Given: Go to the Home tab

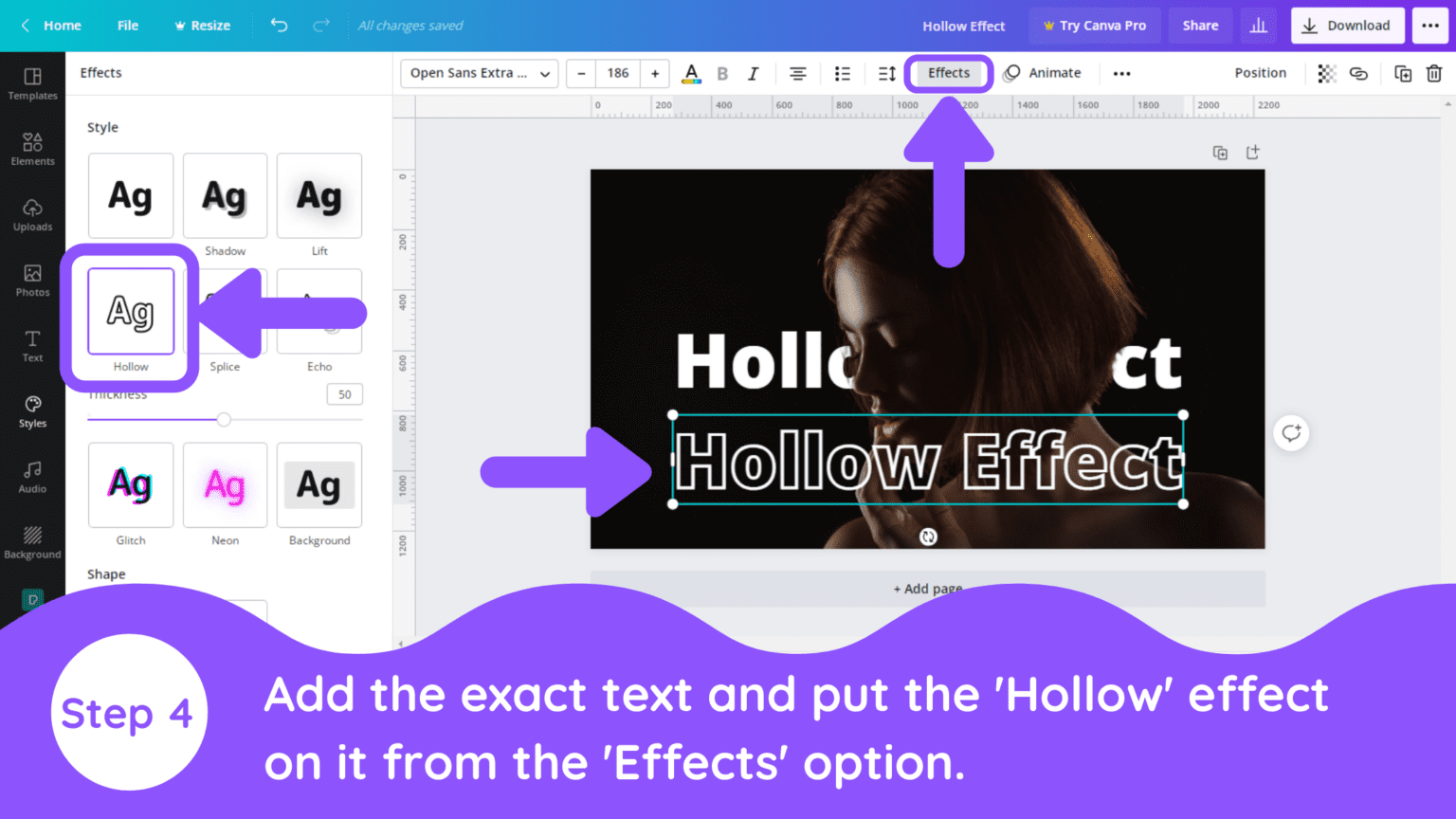Looking at the screenshot, I should (63, 26).
